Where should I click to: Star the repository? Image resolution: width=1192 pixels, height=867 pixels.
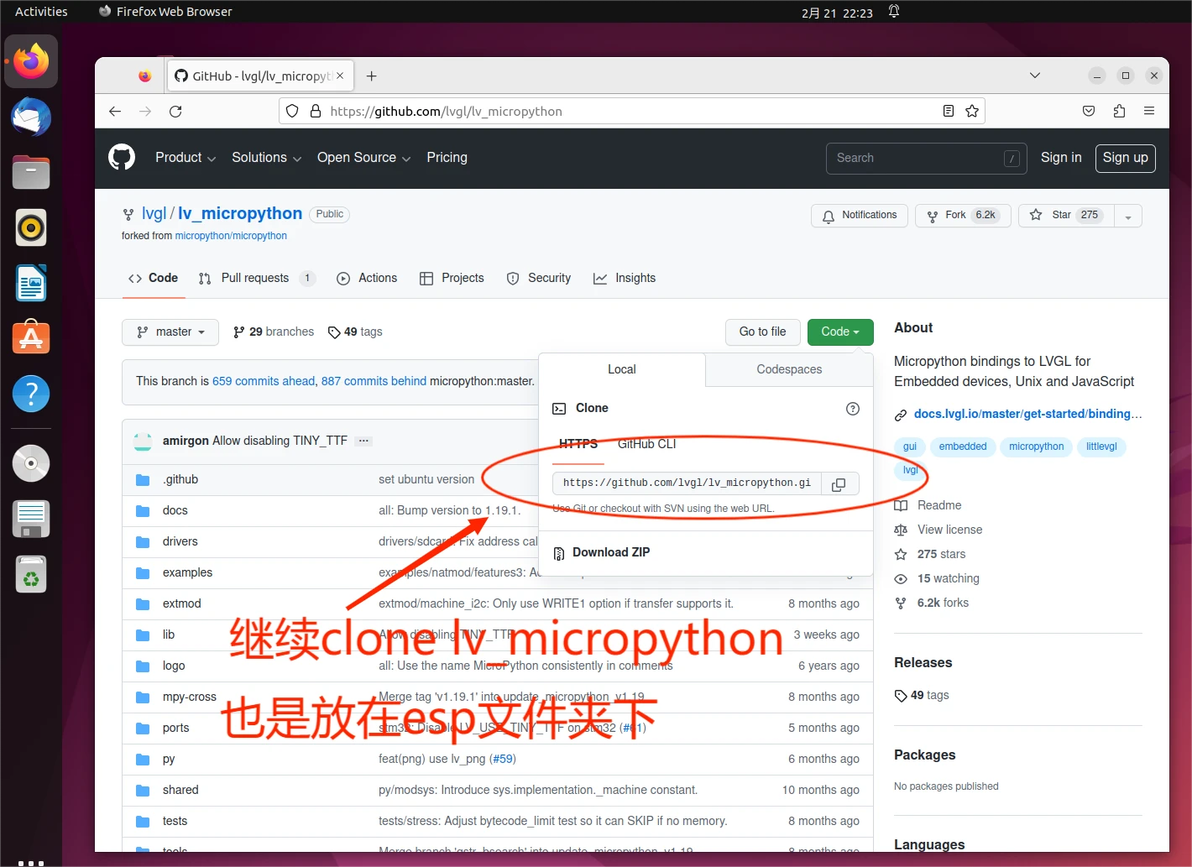click(x=1066, y=216)
